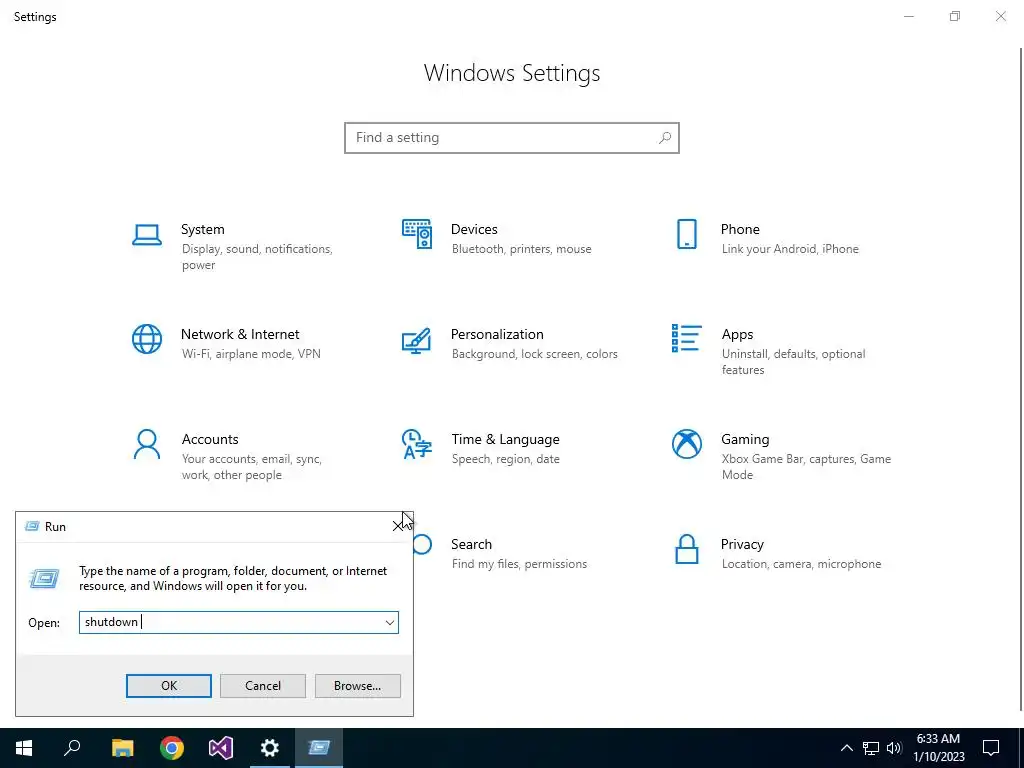
Task: Launch Google Chrome from the taskbar
Action: tap(172, 748)
